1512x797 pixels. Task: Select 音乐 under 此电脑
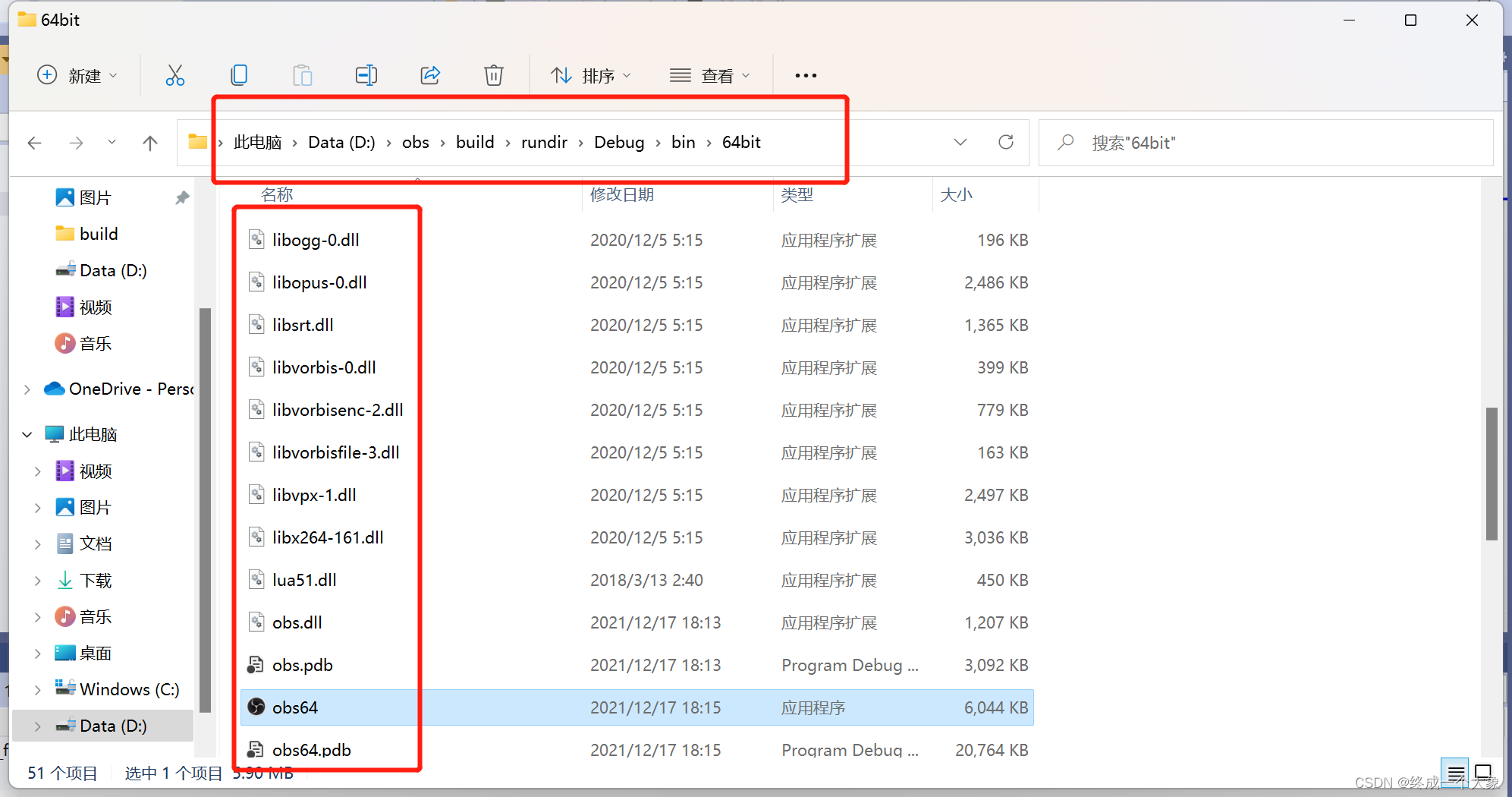(x=96, y=616)
